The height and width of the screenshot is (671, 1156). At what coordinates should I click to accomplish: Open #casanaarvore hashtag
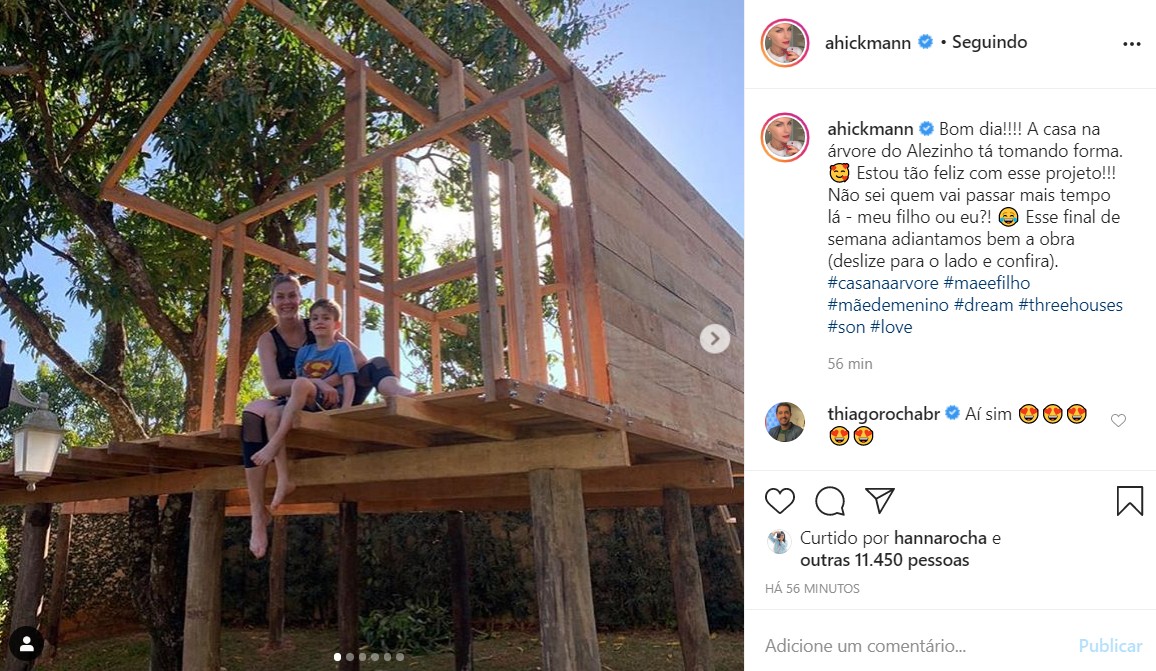click(x=882, y=283)
